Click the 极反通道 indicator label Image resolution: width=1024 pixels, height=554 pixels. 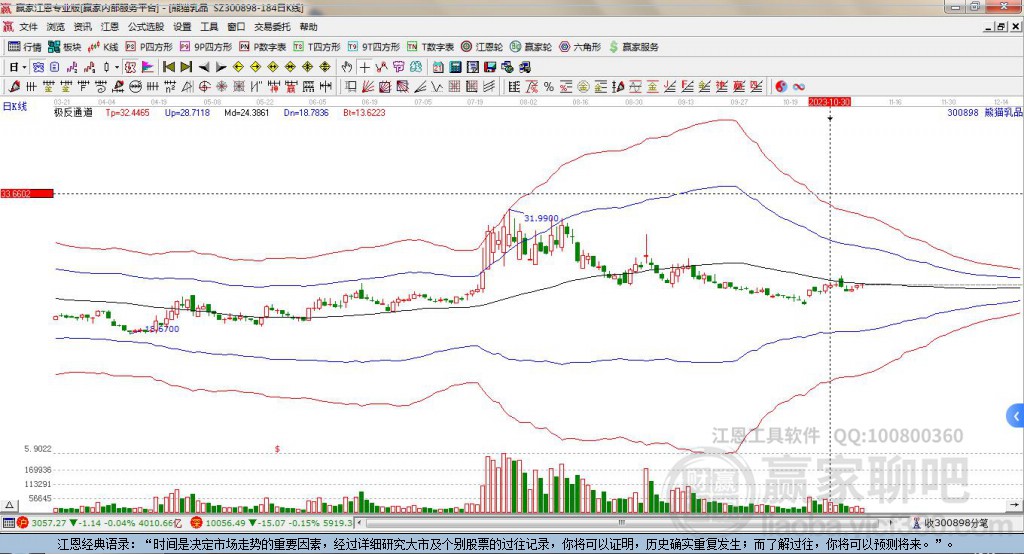[x=73, y=112]
